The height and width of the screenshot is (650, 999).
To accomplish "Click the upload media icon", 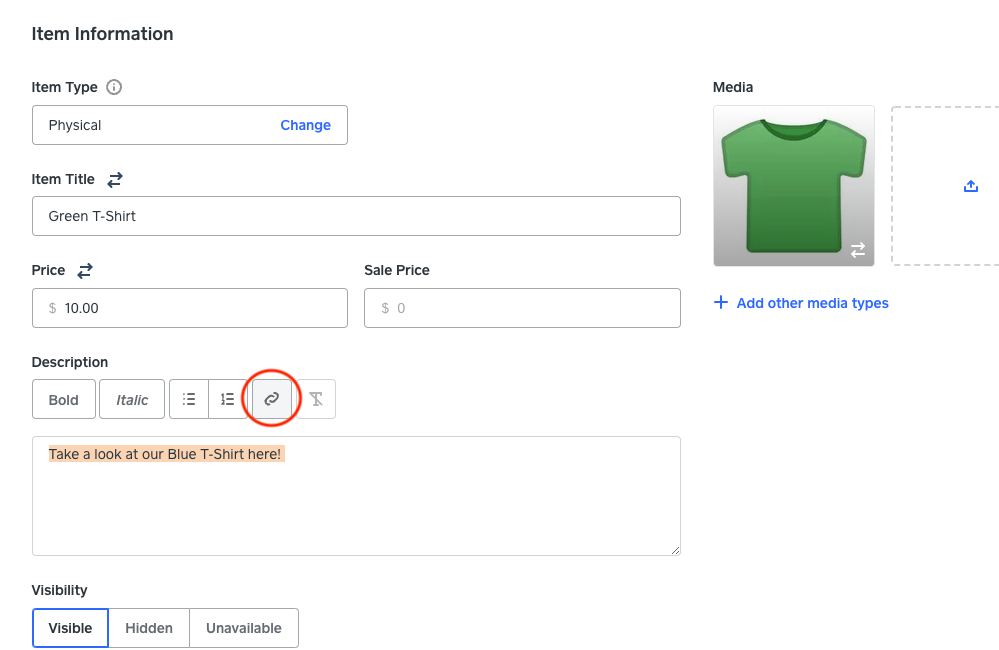I will pyautogui.click(x=970, y=186).
